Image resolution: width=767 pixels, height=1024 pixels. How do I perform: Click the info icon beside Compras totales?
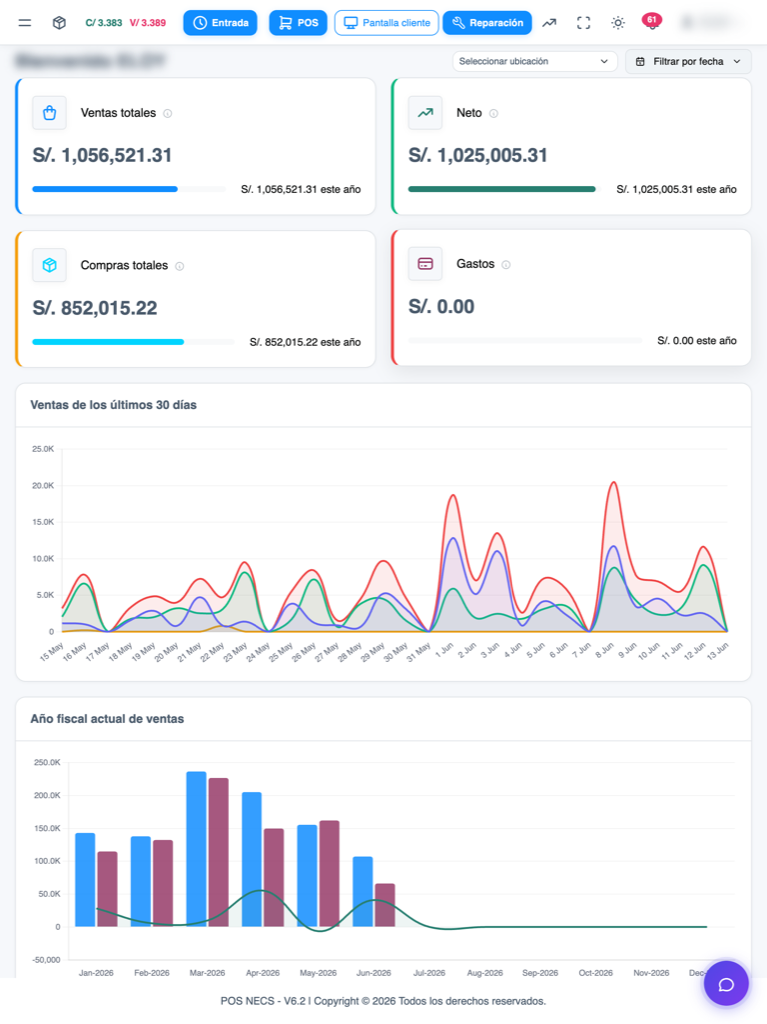pos(180,266)
